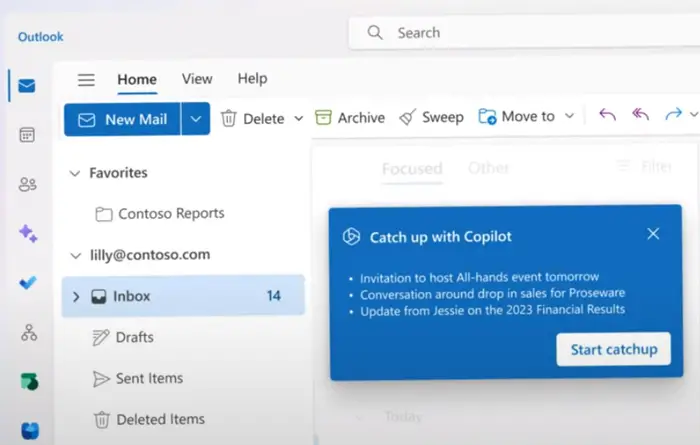700x445 pixels.
Task: Click the New Mail button
Action: coord(122,119)
